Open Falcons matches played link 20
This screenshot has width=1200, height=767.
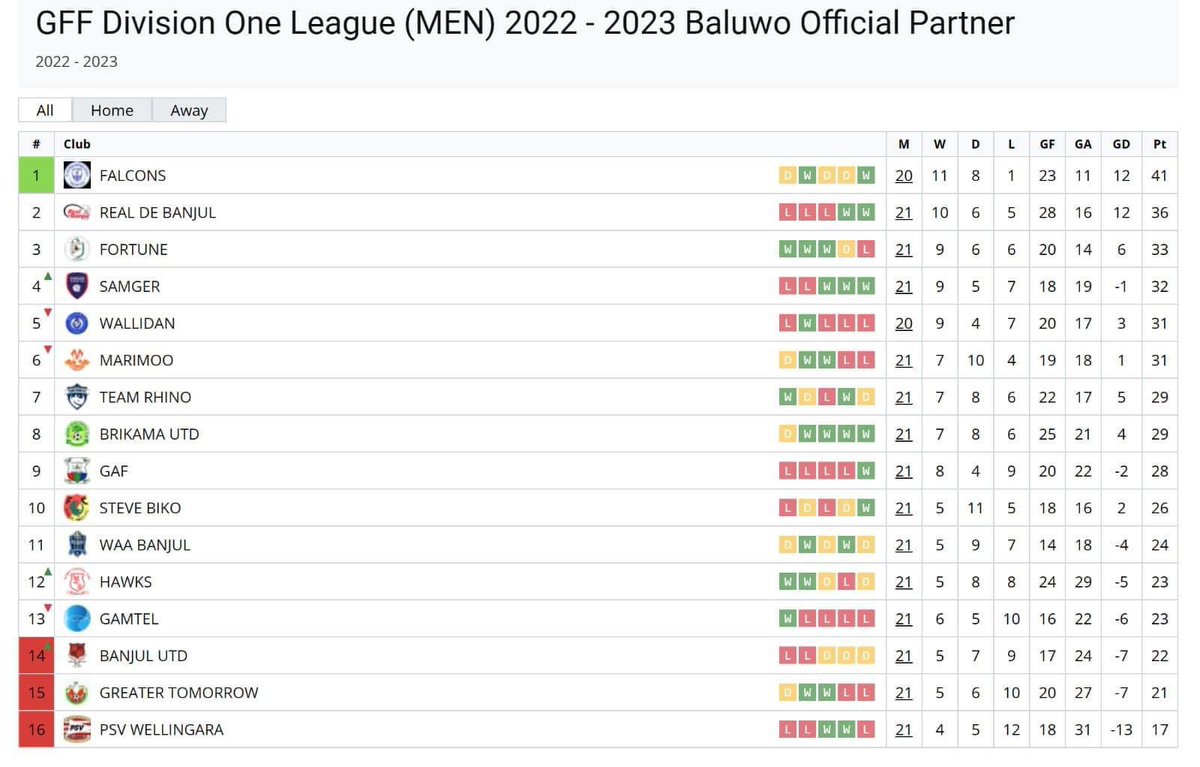(904, 175)
